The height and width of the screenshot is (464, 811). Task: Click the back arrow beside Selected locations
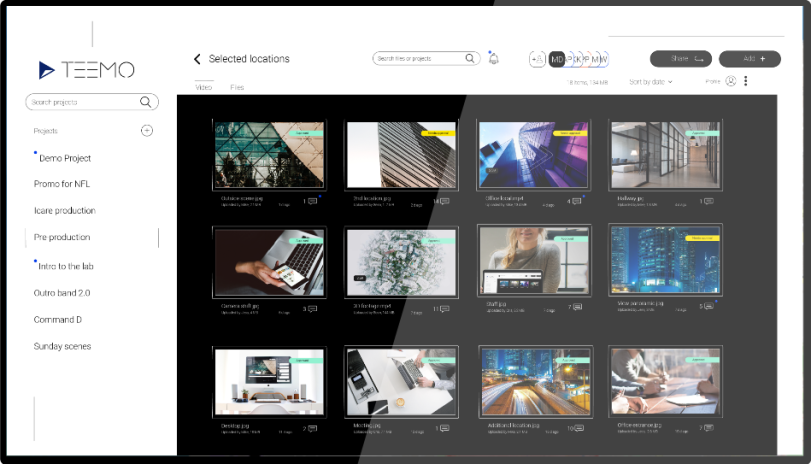pyautogui.click(x=197, y=59)
